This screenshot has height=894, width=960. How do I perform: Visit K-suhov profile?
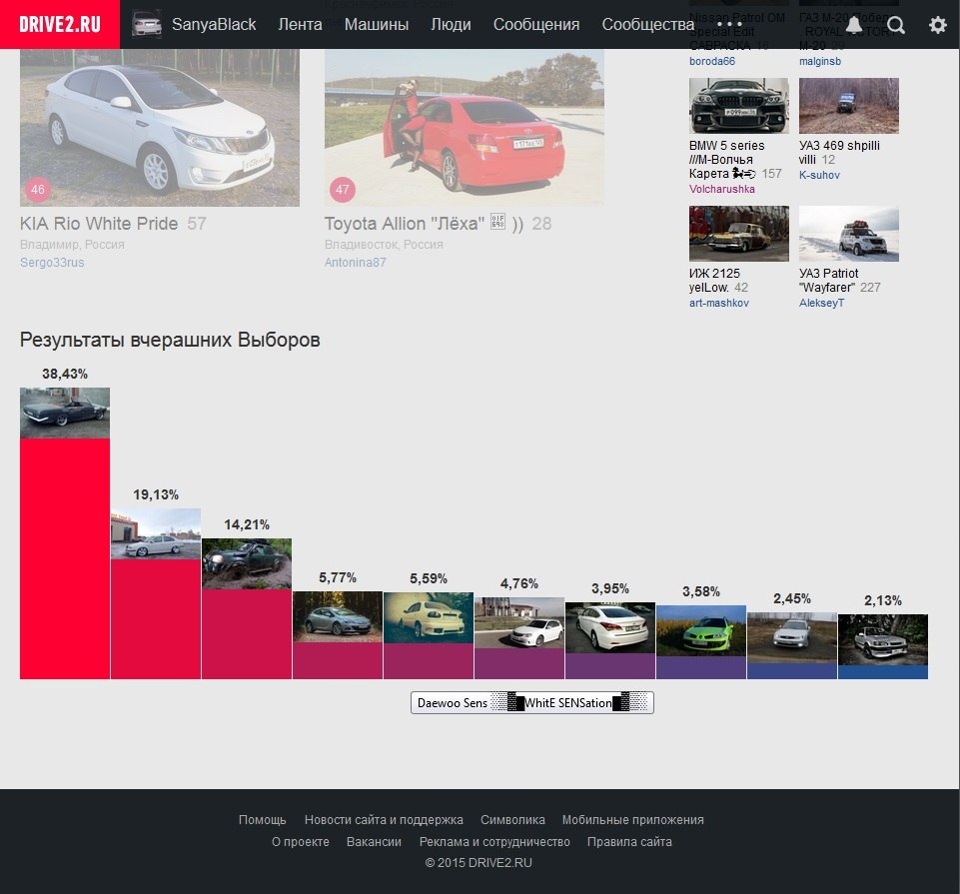(x=819, y=175)
